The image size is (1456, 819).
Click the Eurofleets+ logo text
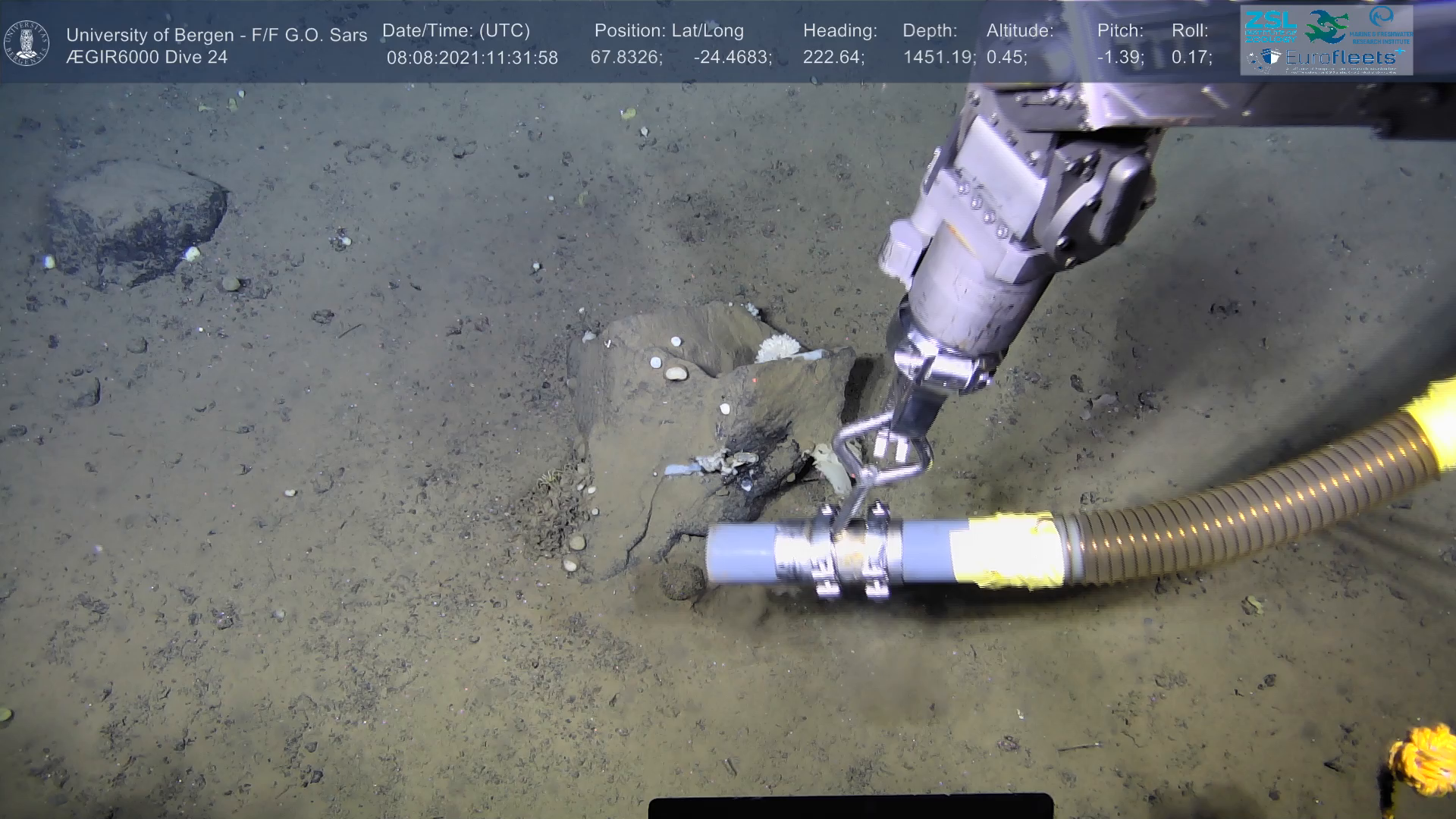pos(1341,58)
